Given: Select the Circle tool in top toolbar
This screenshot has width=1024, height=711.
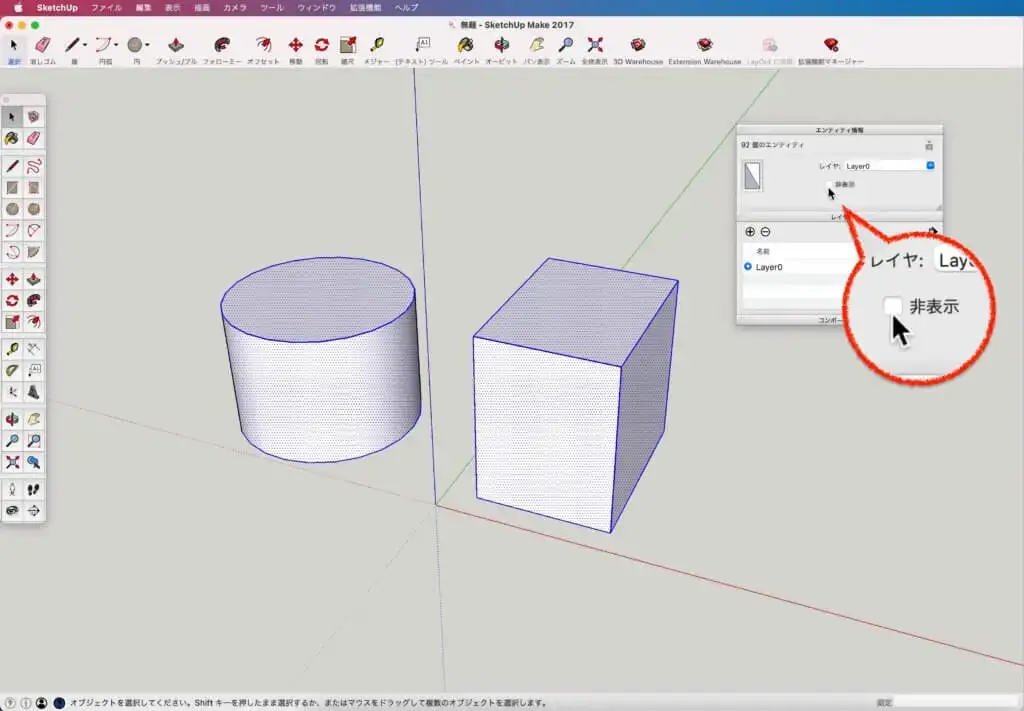Looking at the screenshot, I should pos(135,45).
